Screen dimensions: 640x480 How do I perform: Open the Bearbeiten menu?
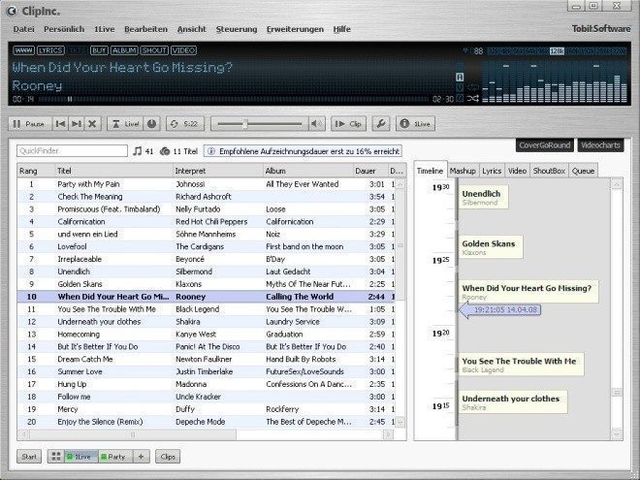146,29
